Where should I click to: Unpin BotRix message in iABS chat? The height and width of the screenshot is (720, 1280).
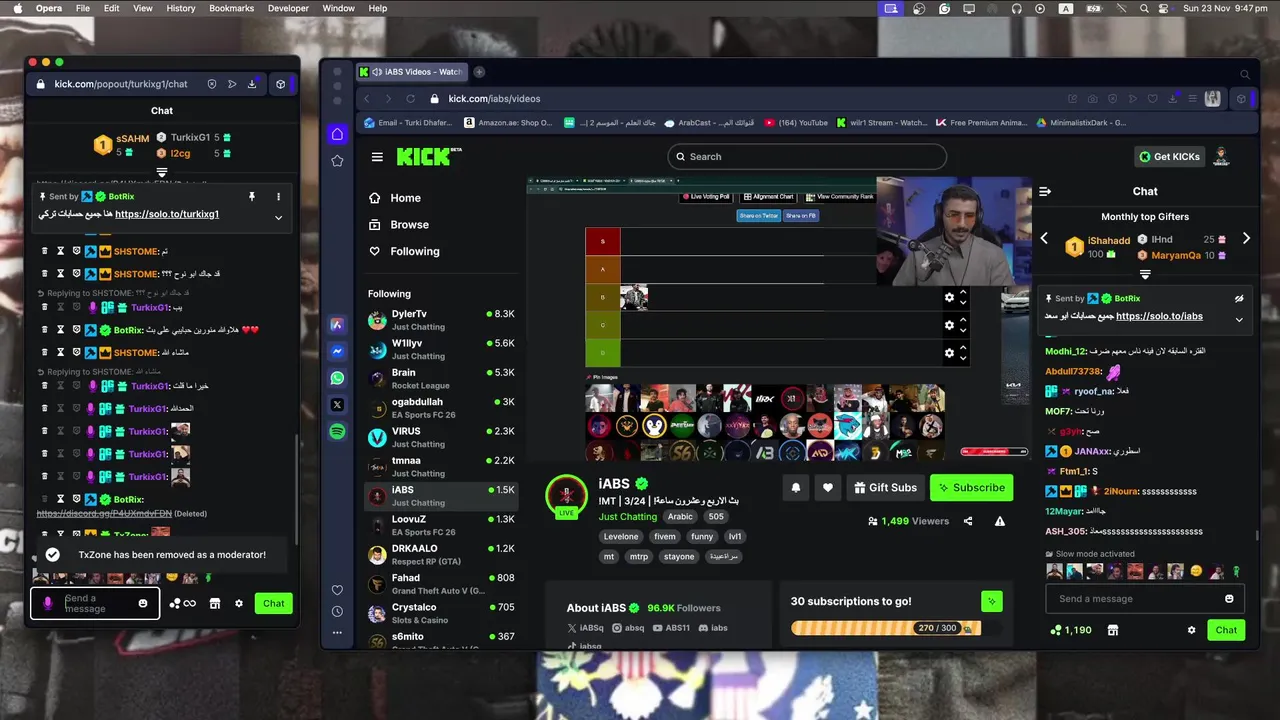(1238, 298)
